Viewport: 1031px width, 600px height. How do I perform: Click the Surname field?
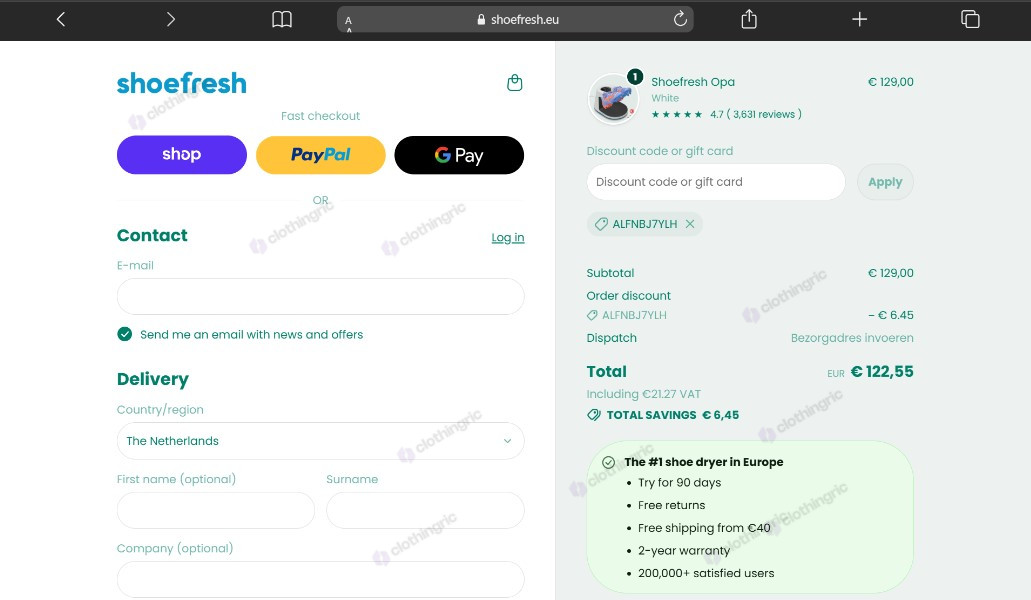point(425,511)
